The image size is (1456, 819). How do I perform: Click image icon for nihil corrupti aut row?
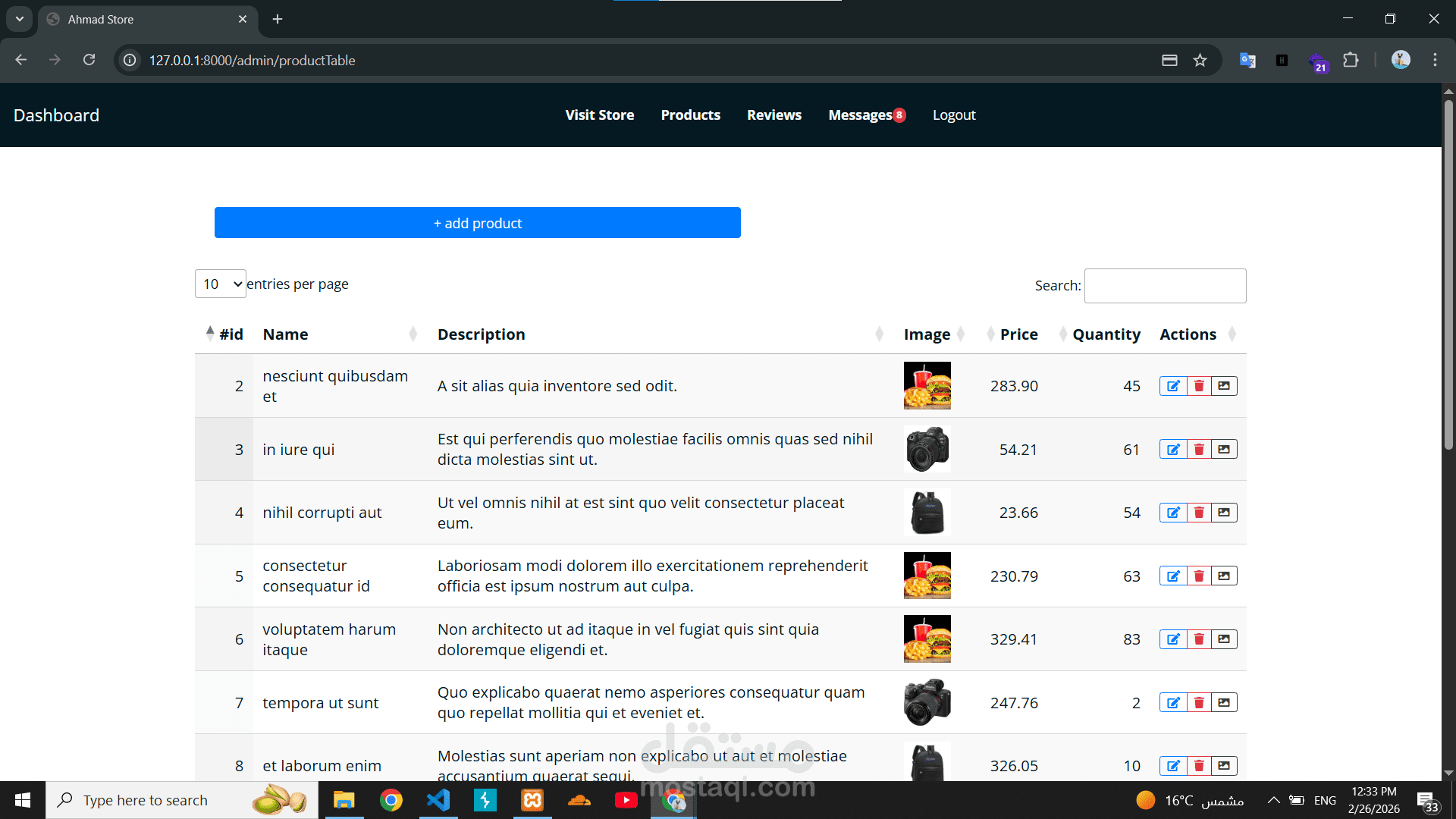tap(1224, 513)
